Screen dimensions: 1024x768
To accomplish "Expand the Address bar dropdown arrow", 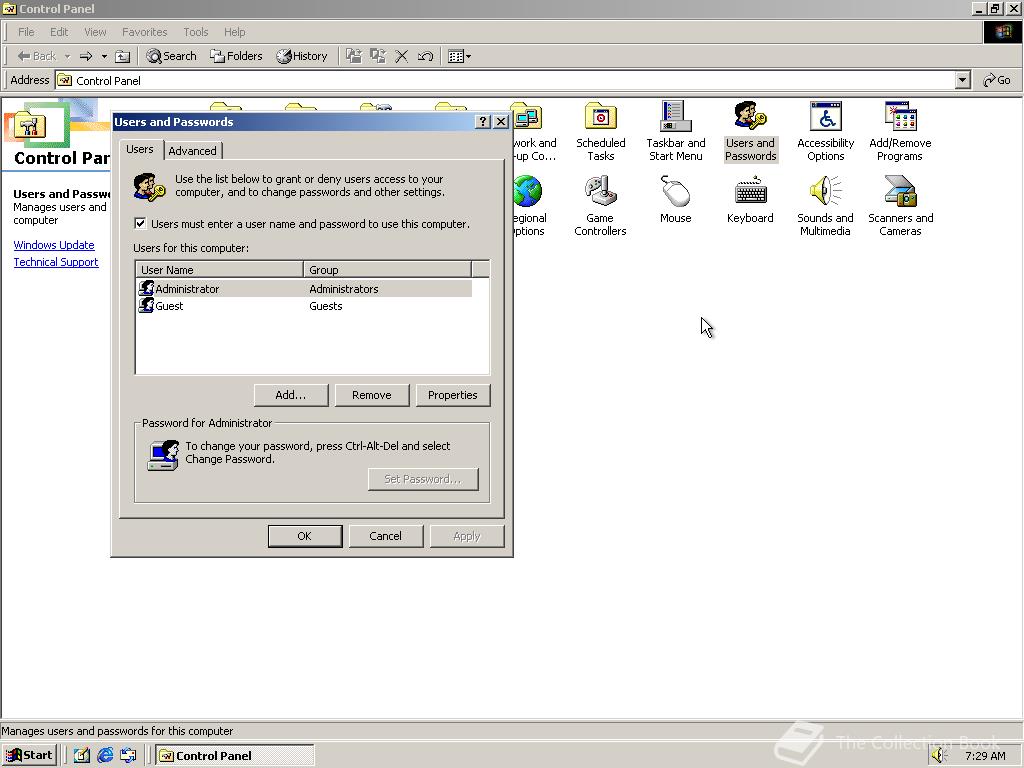I will tap(962, 80).
